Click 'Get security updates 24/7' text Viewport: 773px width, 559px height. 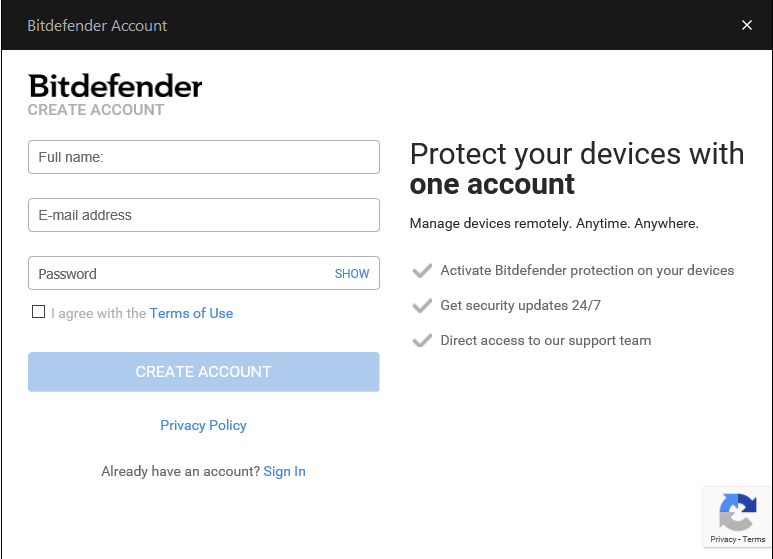(521, 306)
